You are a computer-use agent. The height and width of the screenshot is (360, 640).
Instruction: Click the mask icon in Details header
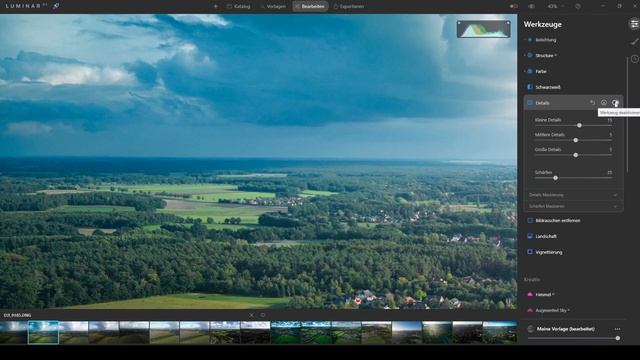604,103
